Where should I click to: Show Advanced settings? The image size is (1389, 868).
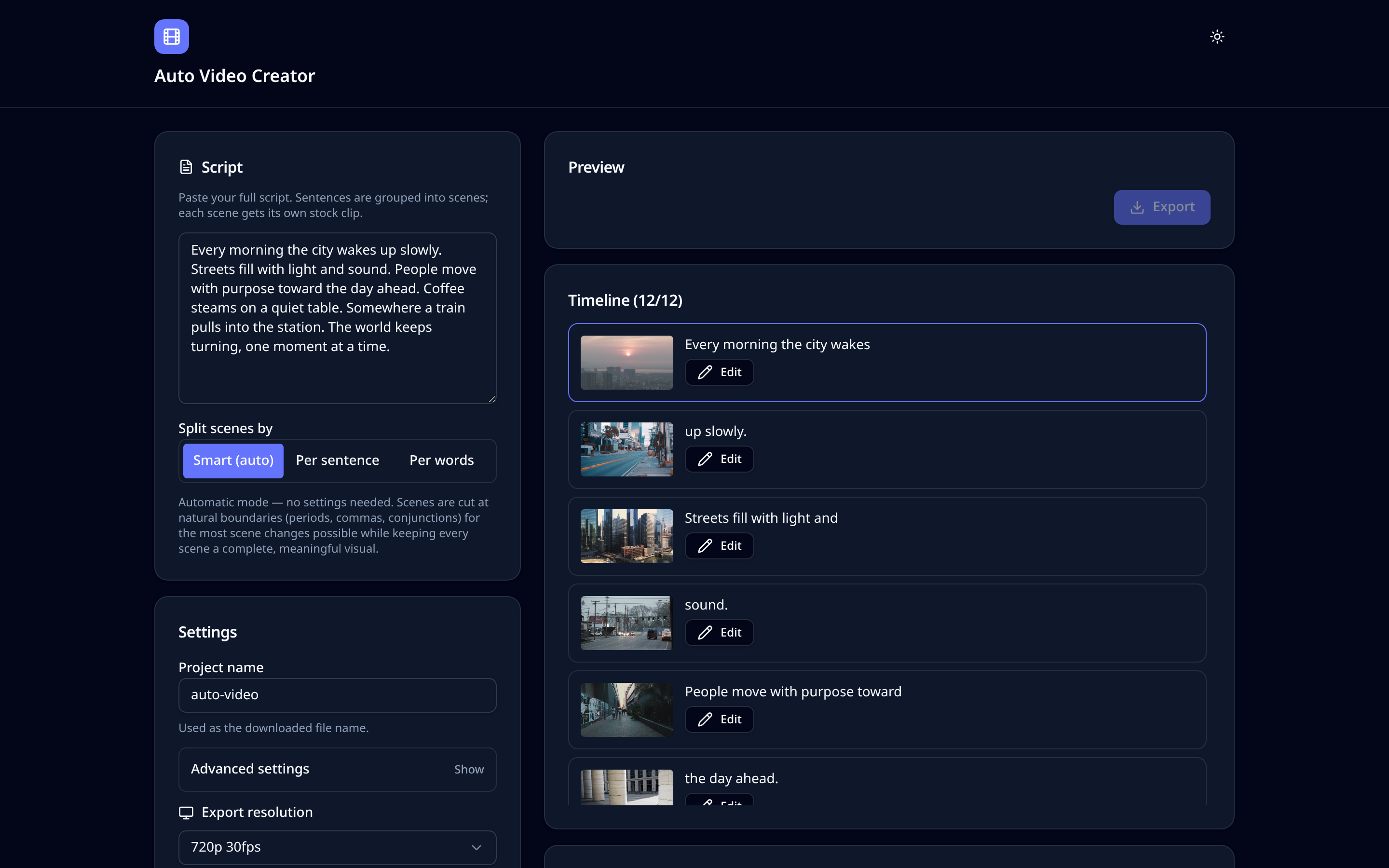(338, 769)
